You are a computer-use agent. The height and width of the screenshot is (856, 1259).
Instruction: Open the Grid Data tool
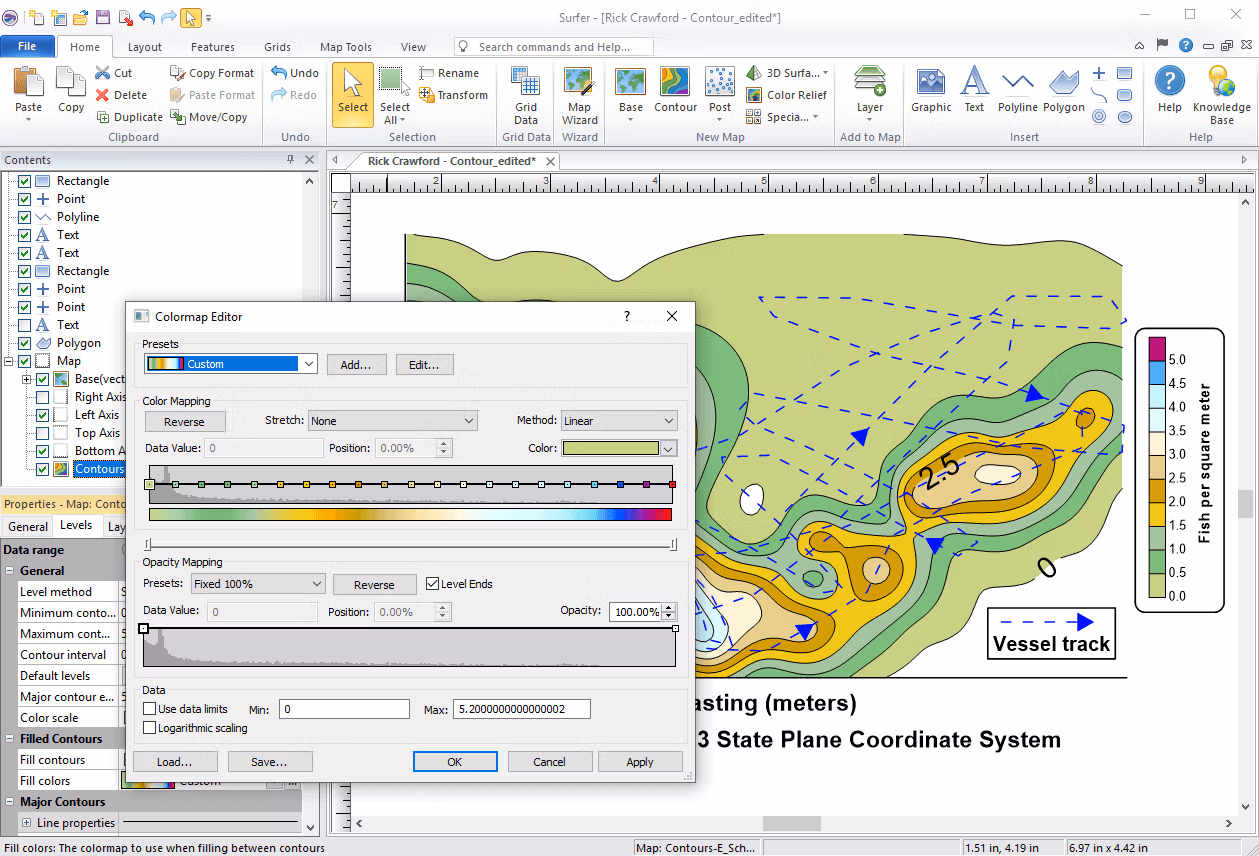526,96
